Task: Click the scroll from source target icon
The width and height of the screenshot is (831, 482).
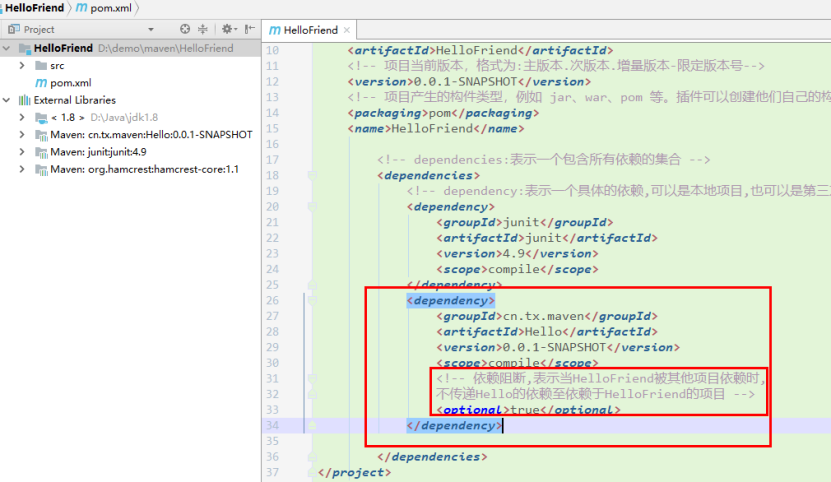Action: pyautogui.click(x=186, y=30)
